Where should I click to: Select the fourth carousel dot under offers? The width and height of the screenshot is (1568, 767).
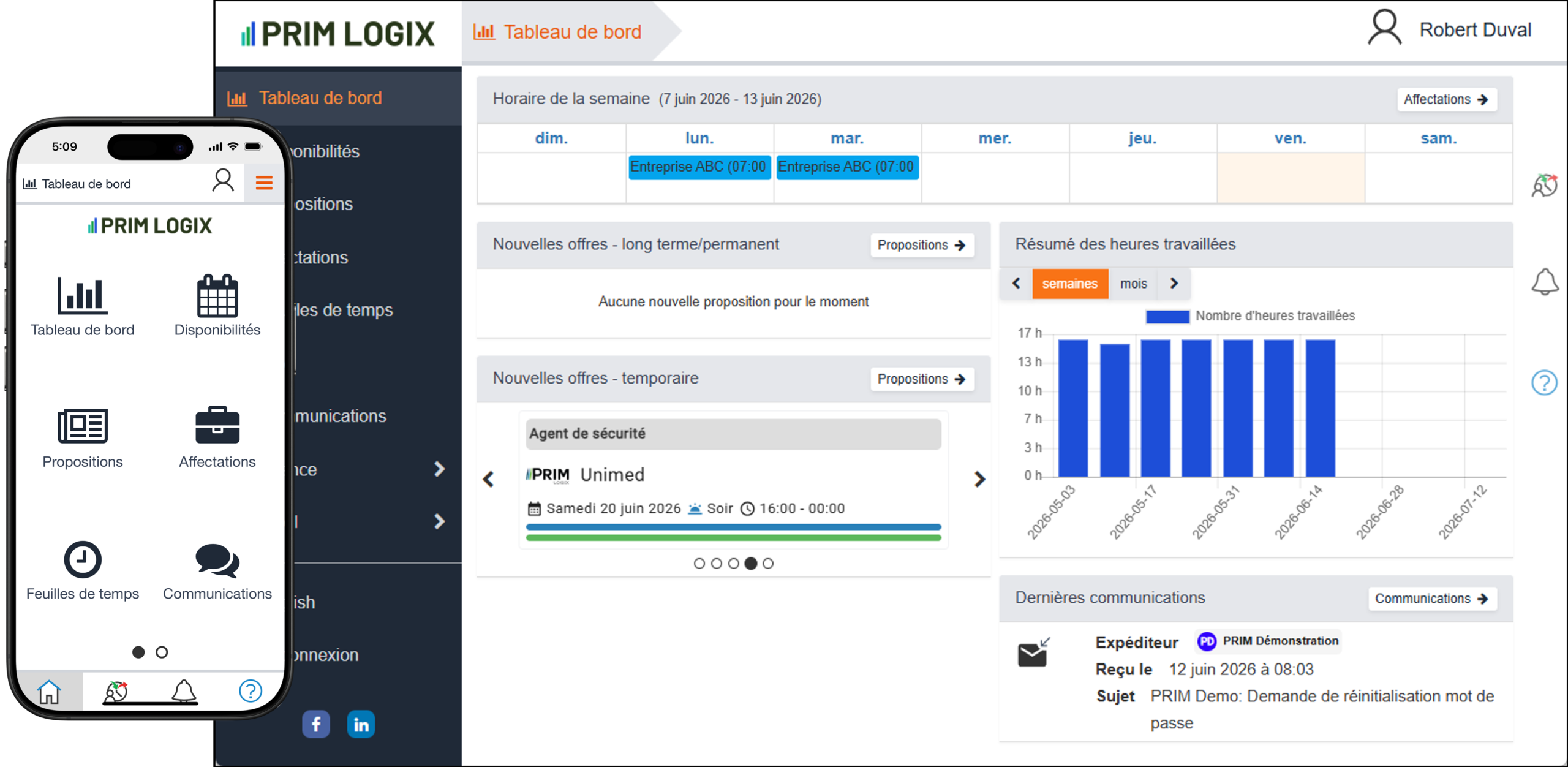[x=750, y=563]
